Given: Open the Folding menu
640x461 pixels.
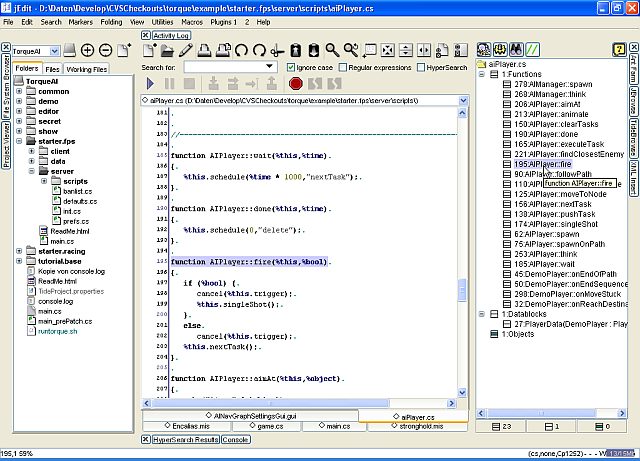Looking at the screenshot, I should click(x=112, y=21).
